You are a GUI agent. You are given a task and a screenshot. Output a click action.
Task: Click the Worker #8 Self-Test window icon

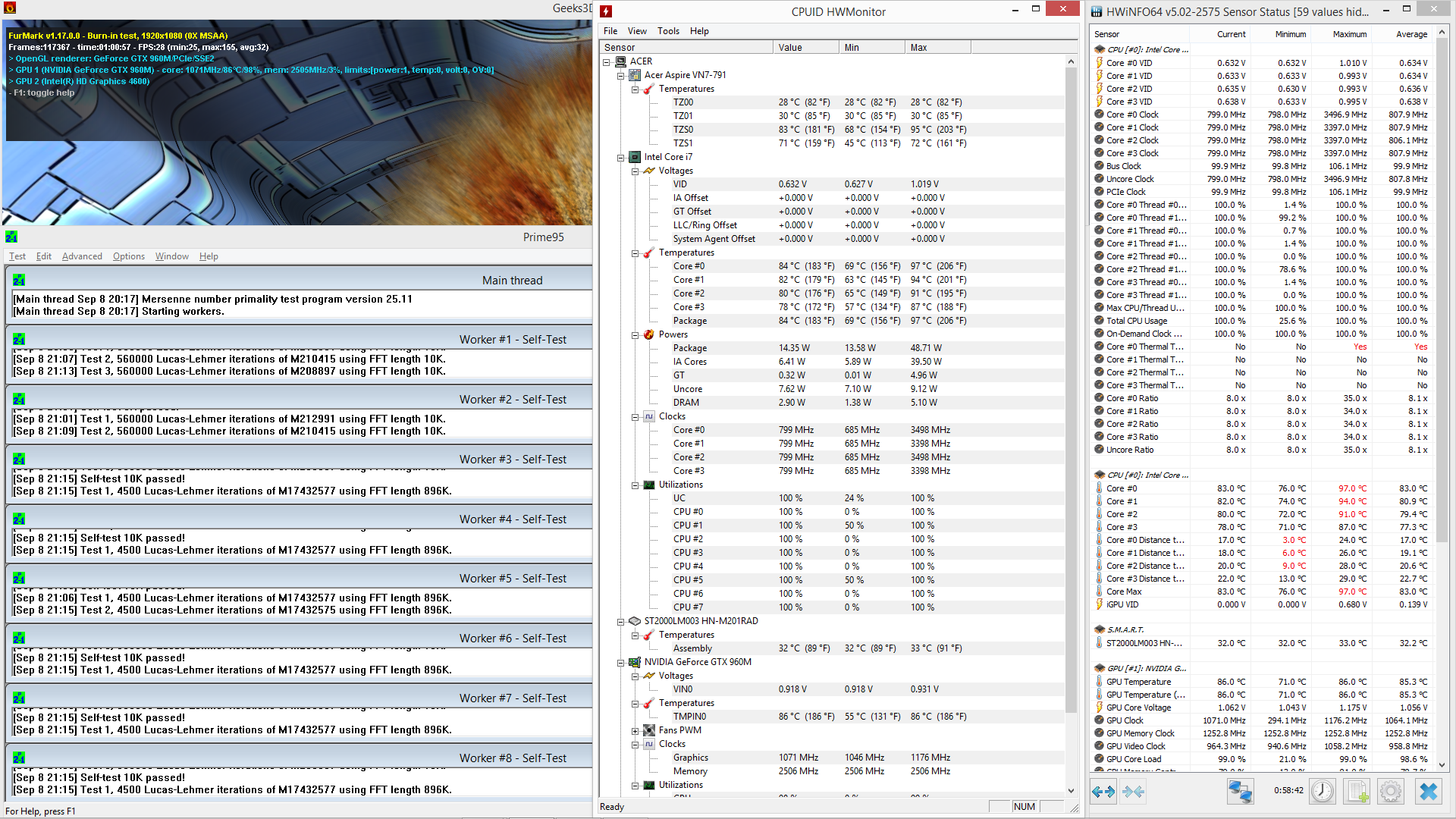click(19, 758)
